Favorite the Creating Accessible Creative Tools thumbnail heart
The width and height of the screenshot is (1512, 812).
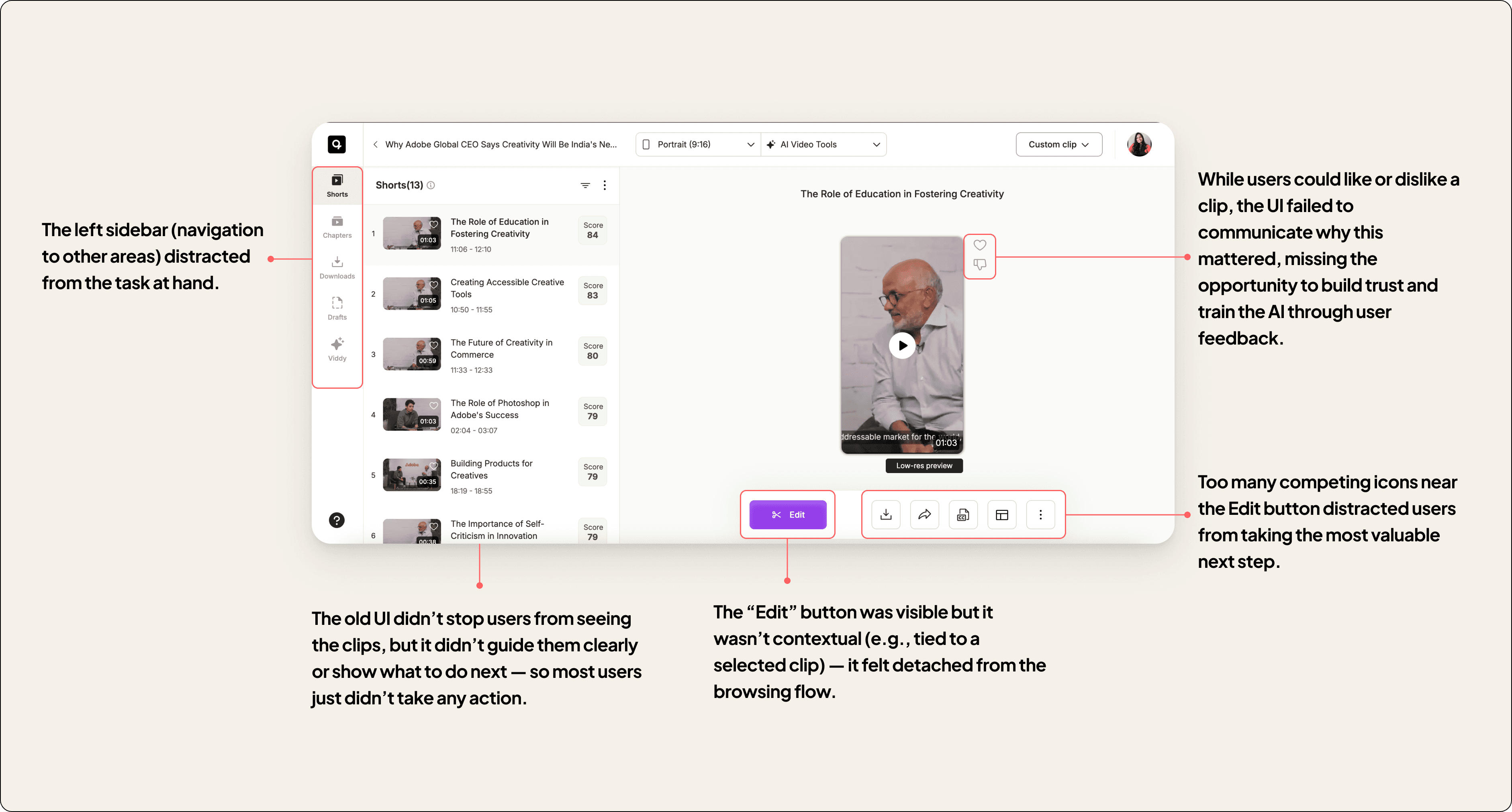click(x=434, y=285)
